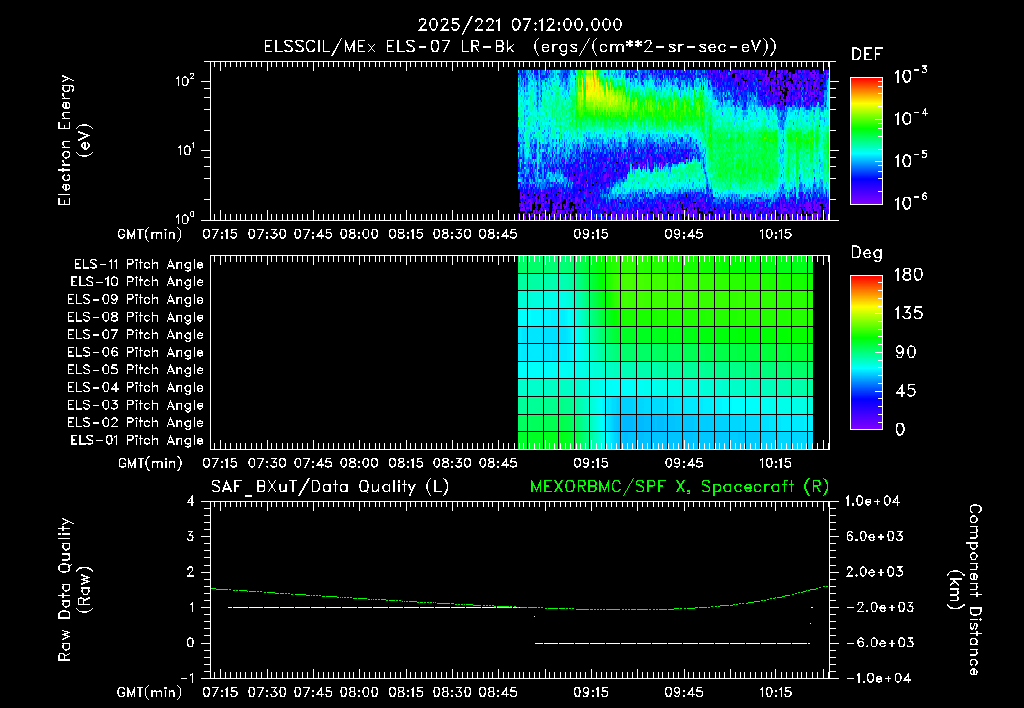Click the Electron Energy (eV) axis label
1024x708 pixels.
[74, 140]
